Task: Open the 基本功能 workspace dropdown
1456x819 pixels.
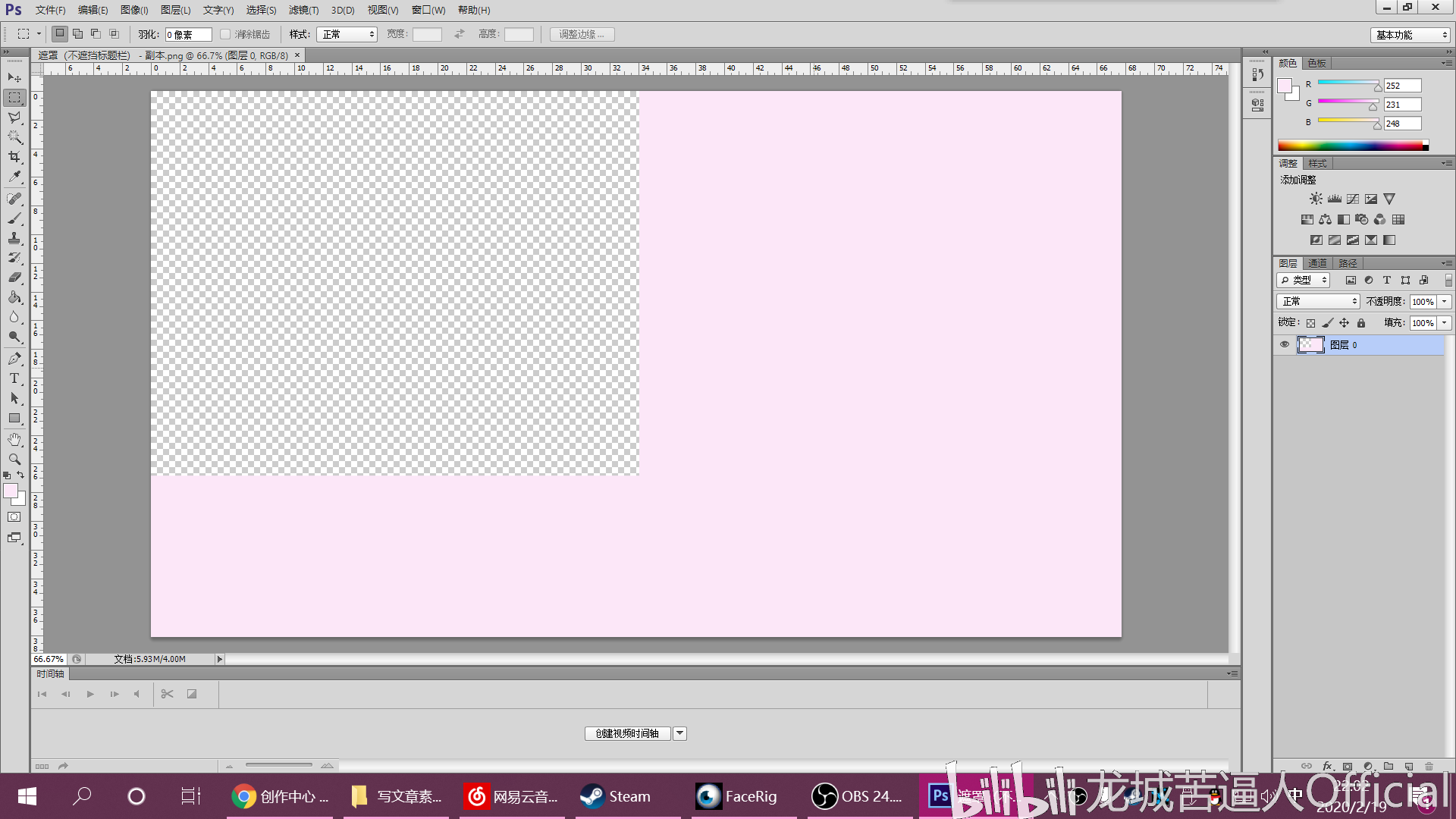Action: pyautogui.click(x=1410, y=35)
